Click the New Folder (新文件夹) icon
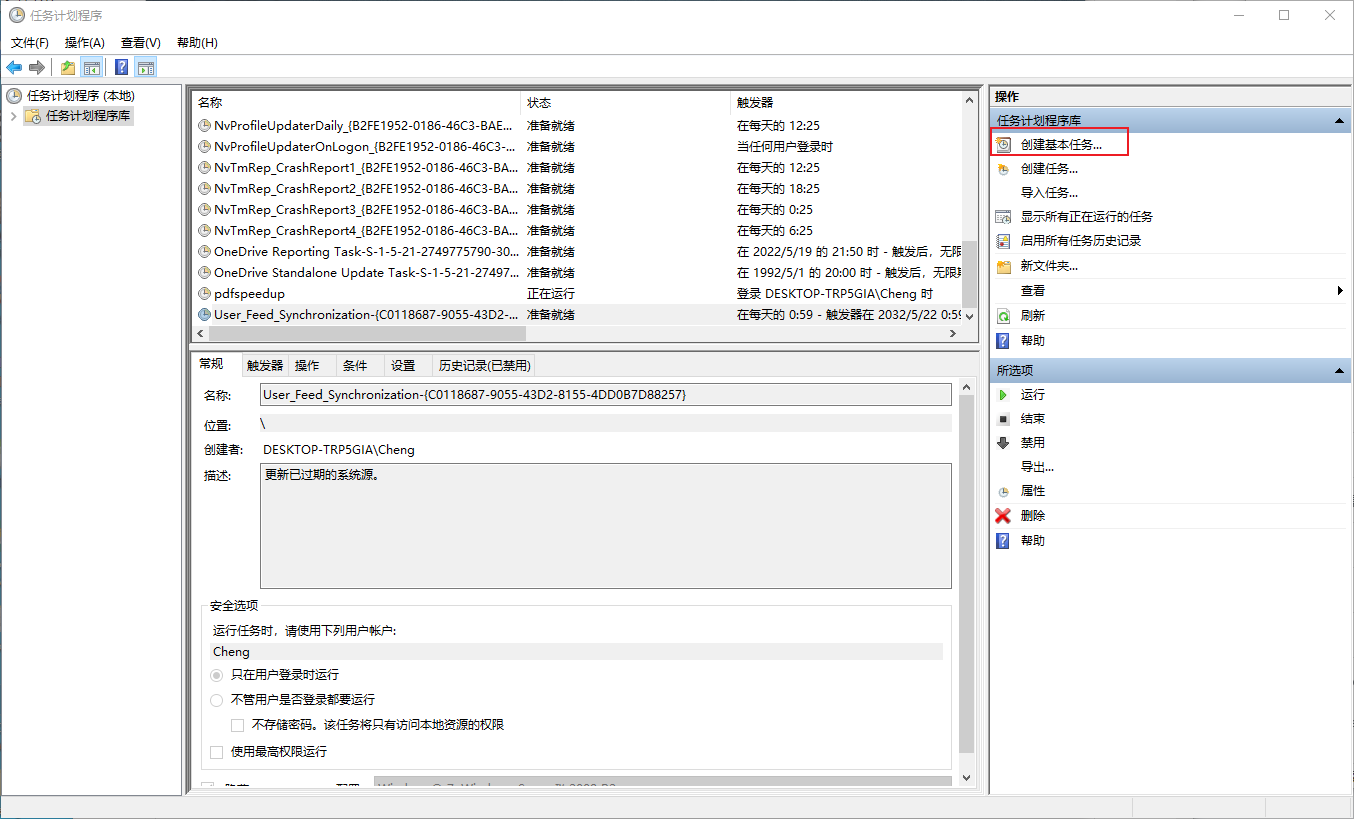The width and height of the screenshot is (1354, 819). [1003, 267]
